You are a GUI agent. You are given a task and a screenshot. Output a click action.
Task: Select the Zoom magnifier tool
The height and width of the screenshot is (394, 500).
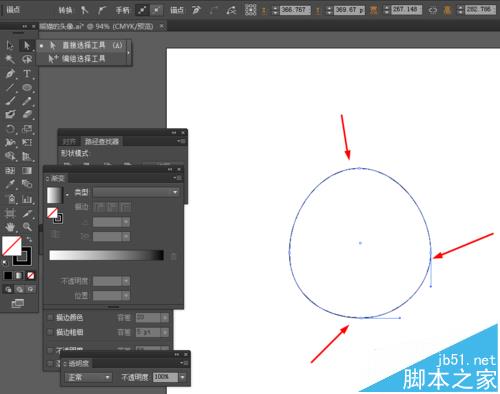point(27,227)
